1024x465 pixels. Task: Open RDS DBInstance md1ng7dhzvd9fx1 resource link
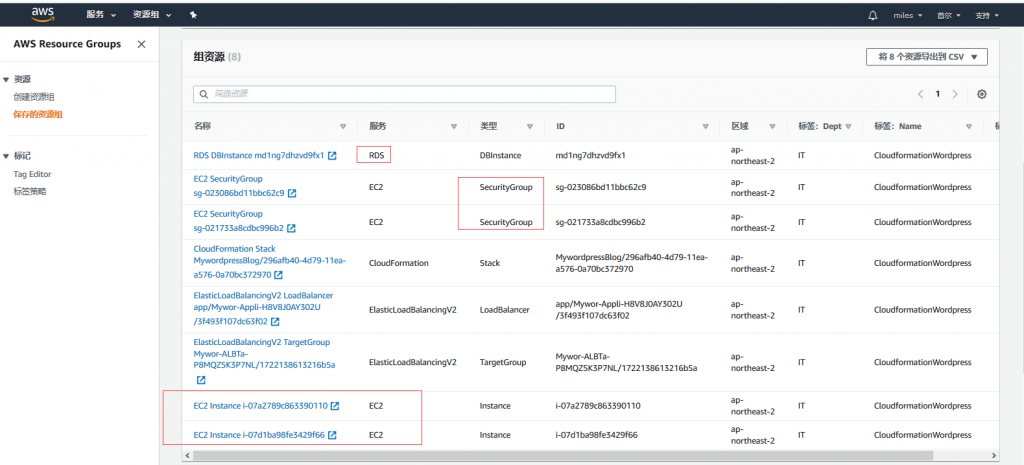pyautogui.click(x=259, y=155)
